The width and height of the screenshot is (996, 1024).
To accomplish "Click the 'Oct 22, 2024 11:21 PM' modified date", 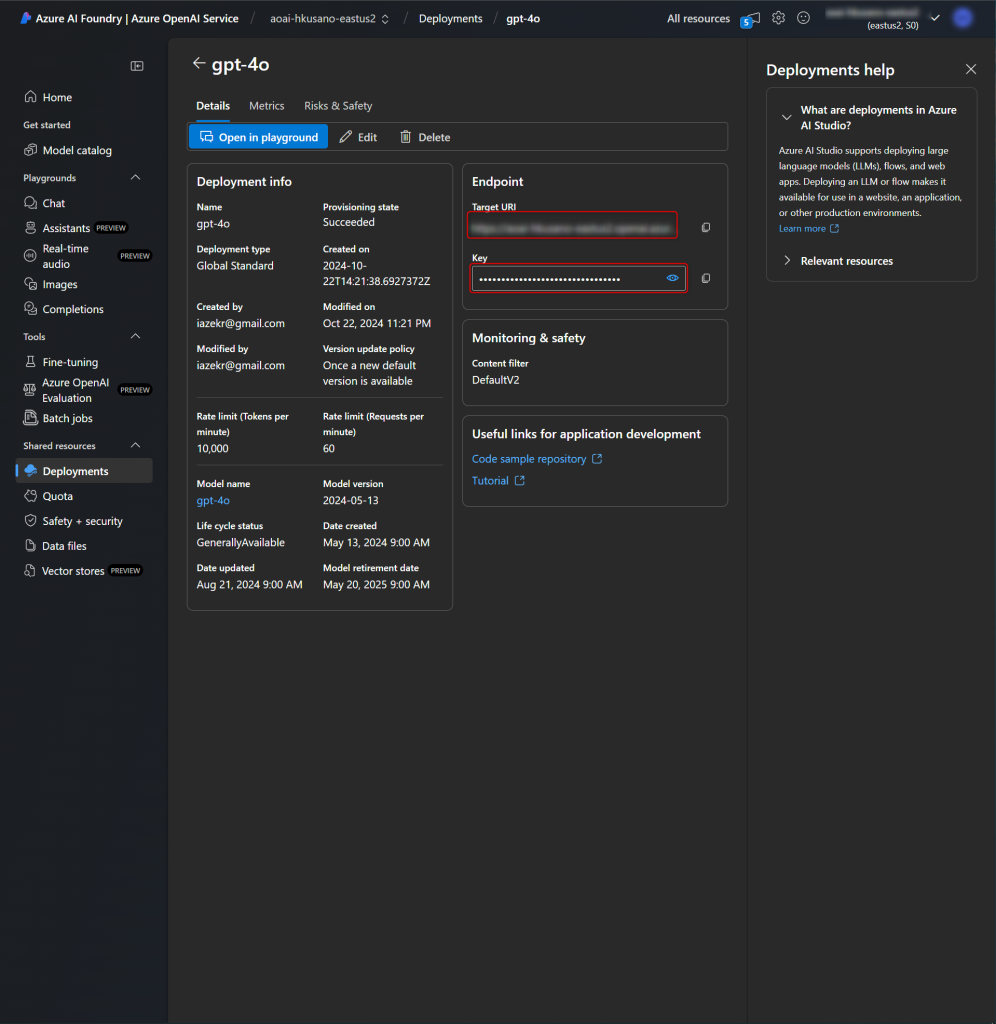I will tap(377, 323).
